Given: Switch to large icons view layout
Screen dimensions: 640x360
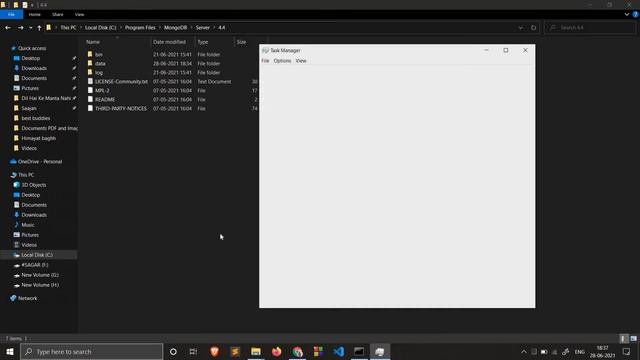Looking at the screenshot, I should point(633,338).
